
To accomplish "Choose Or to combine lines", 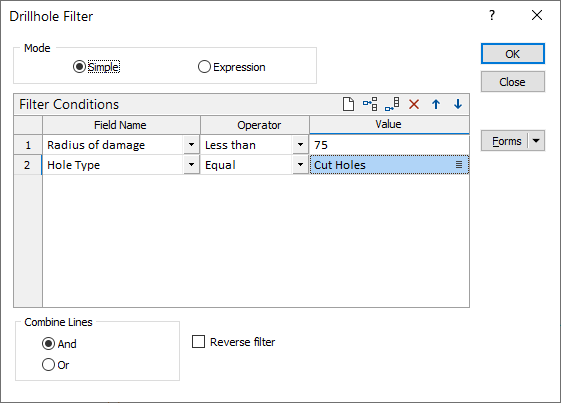I will point(48,365).
